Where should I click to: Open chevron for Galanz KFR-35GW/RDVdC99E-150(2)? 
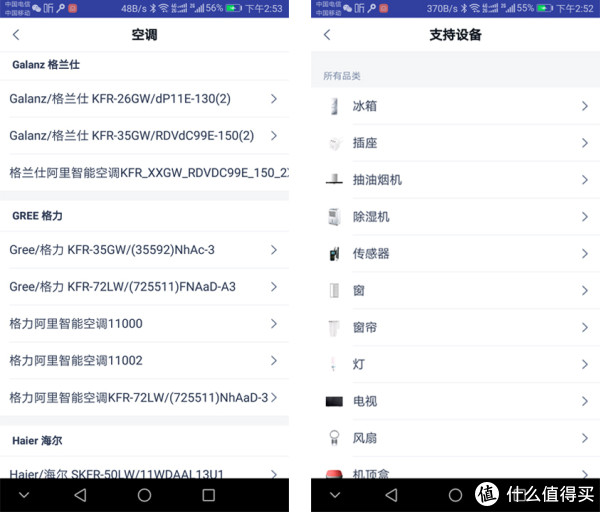274,135
